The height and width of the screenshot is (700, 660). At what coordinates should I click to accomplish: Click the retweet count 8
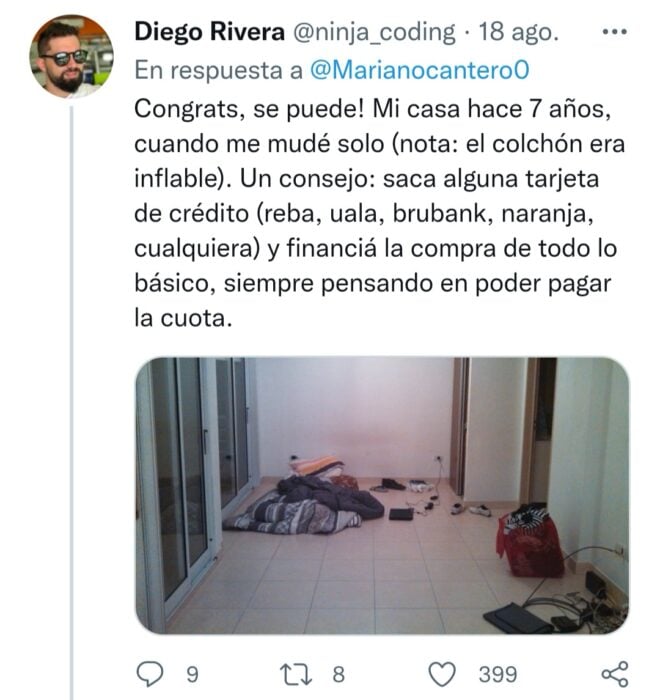pyautogui.click(x=338, y=675)
